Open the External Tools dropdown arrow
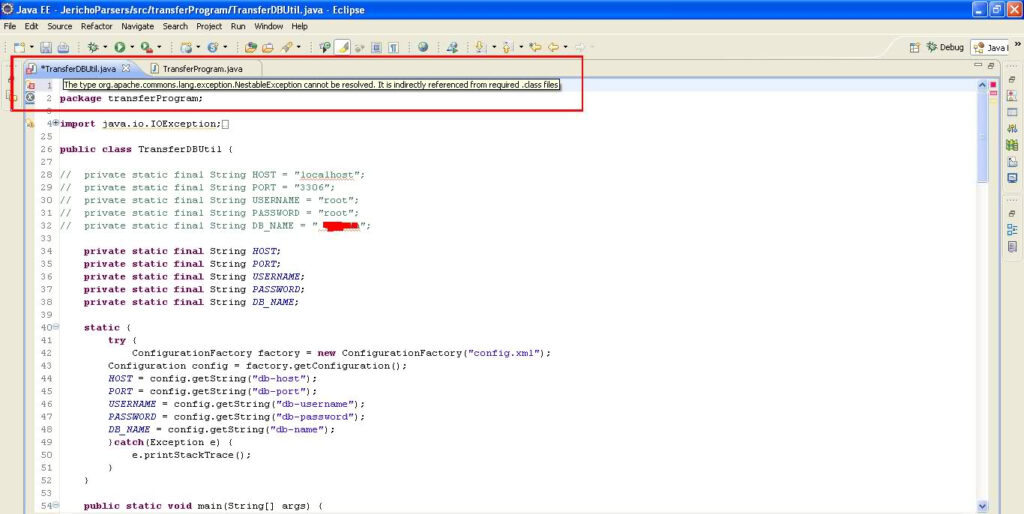1024x514 pixels. (x=159, y=47)
